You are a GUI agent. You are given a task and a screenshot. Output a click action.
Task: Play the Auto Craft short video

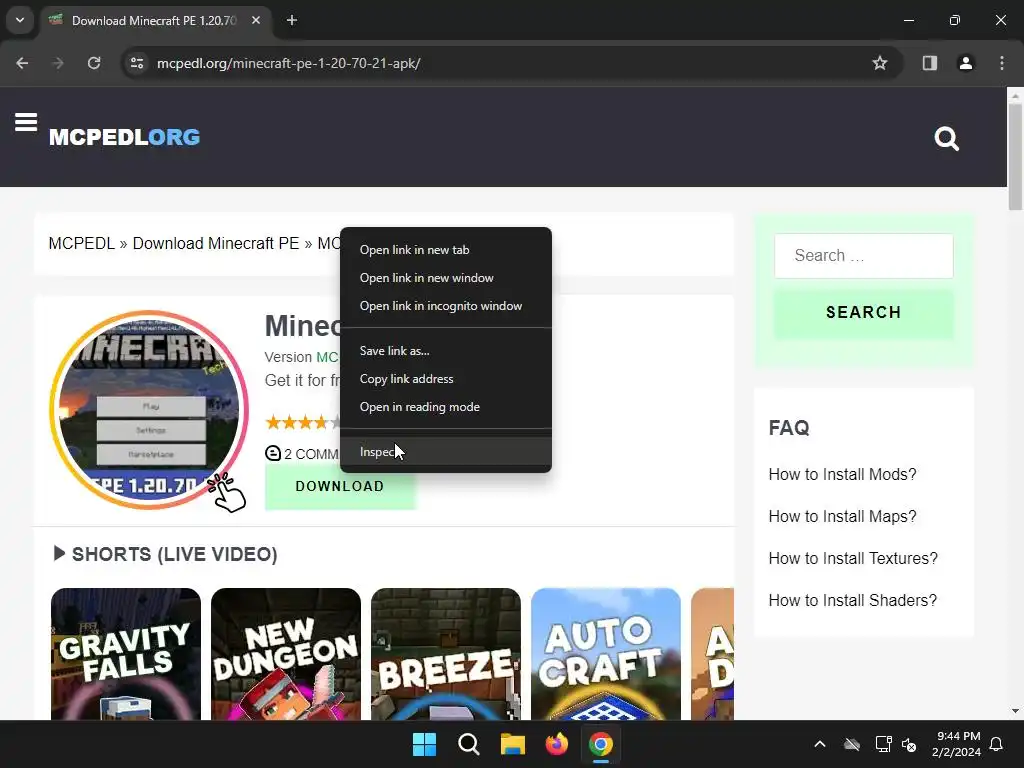(x=606, y=654)
